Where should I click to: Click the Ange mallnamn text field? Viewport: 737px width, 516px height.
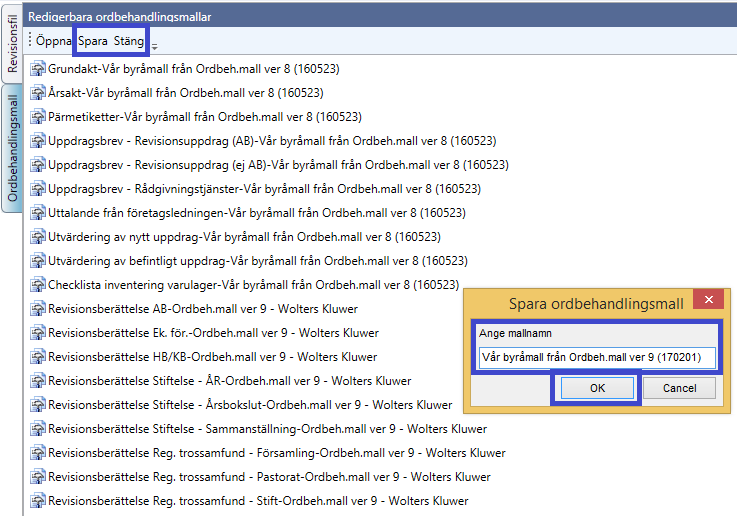point(597,357)
